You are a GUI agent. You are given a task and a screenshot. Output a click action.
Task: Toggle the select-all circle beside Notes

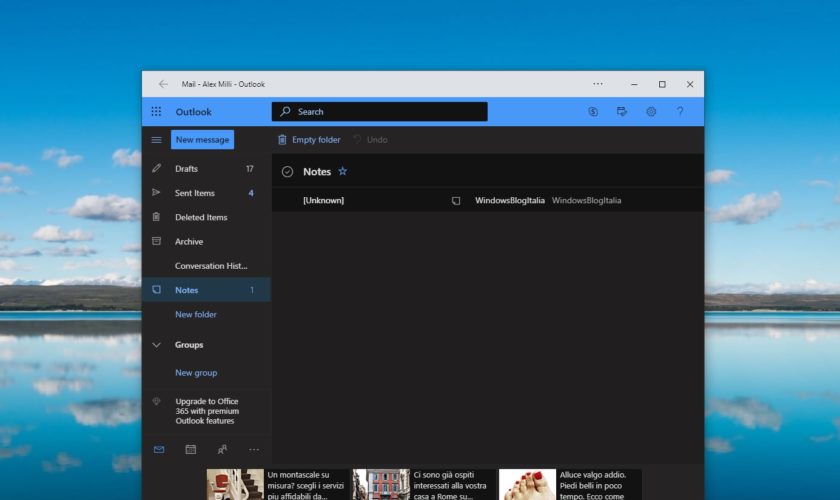287,172
